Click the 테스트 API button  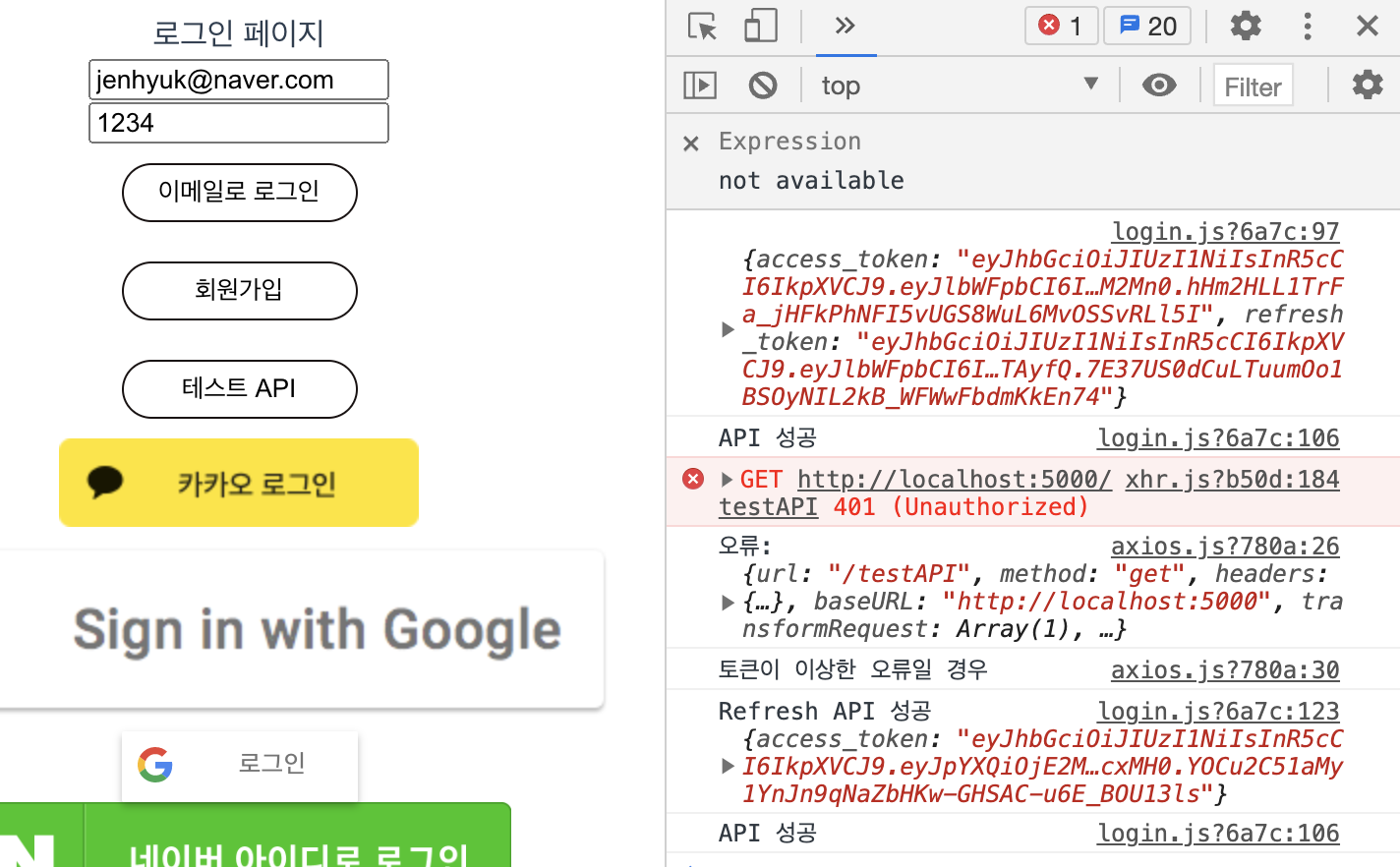click(240, 389)
